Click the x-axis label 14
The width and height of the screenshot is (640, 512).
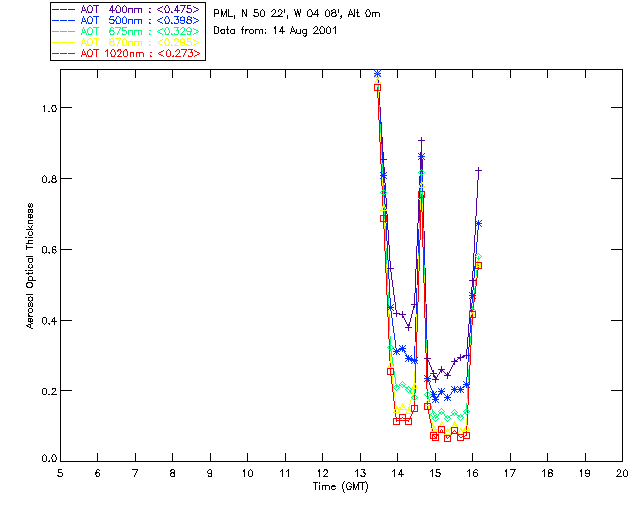coord(398,473)
